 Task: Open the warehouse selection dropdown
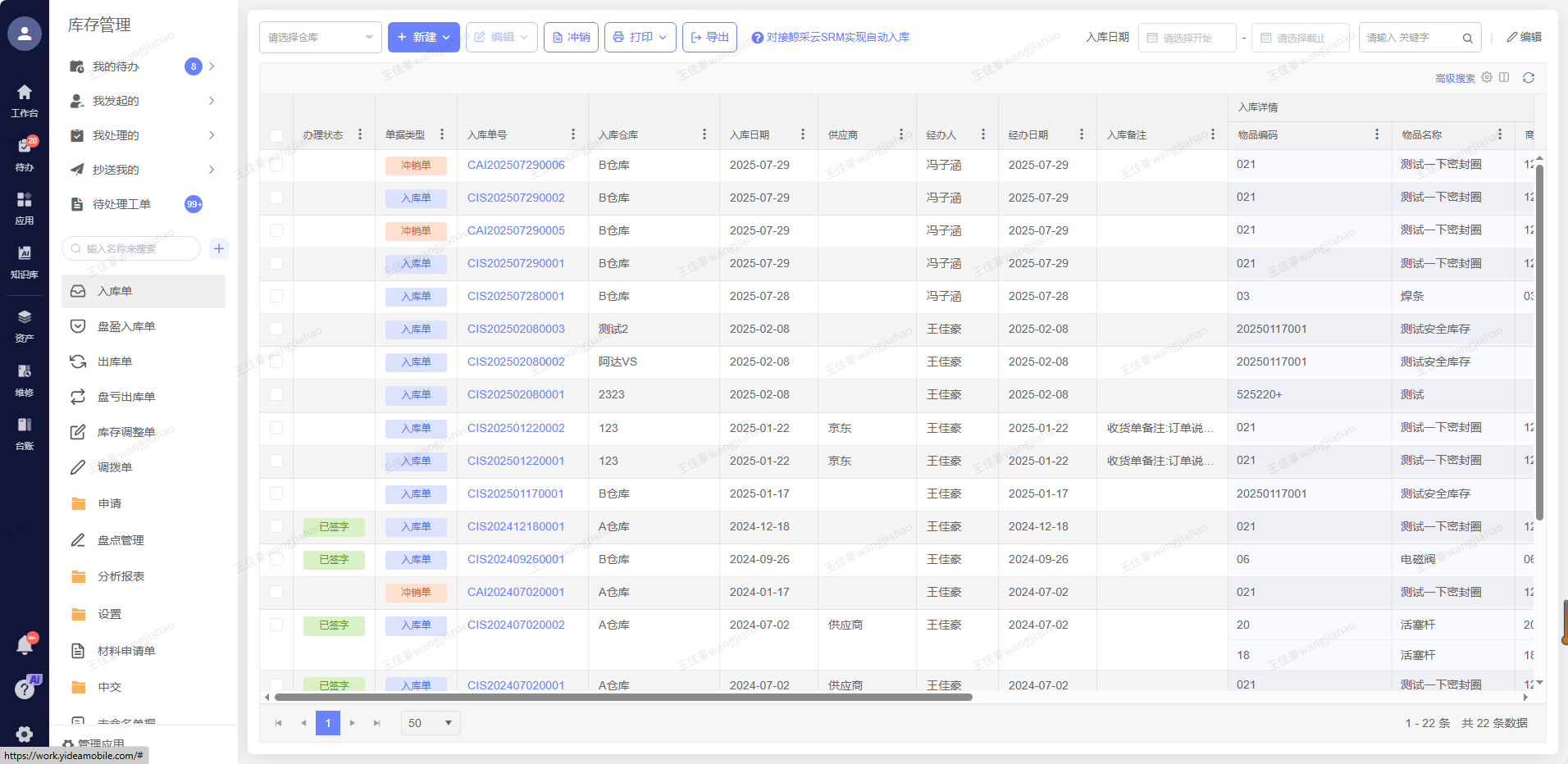pos(320,38)
